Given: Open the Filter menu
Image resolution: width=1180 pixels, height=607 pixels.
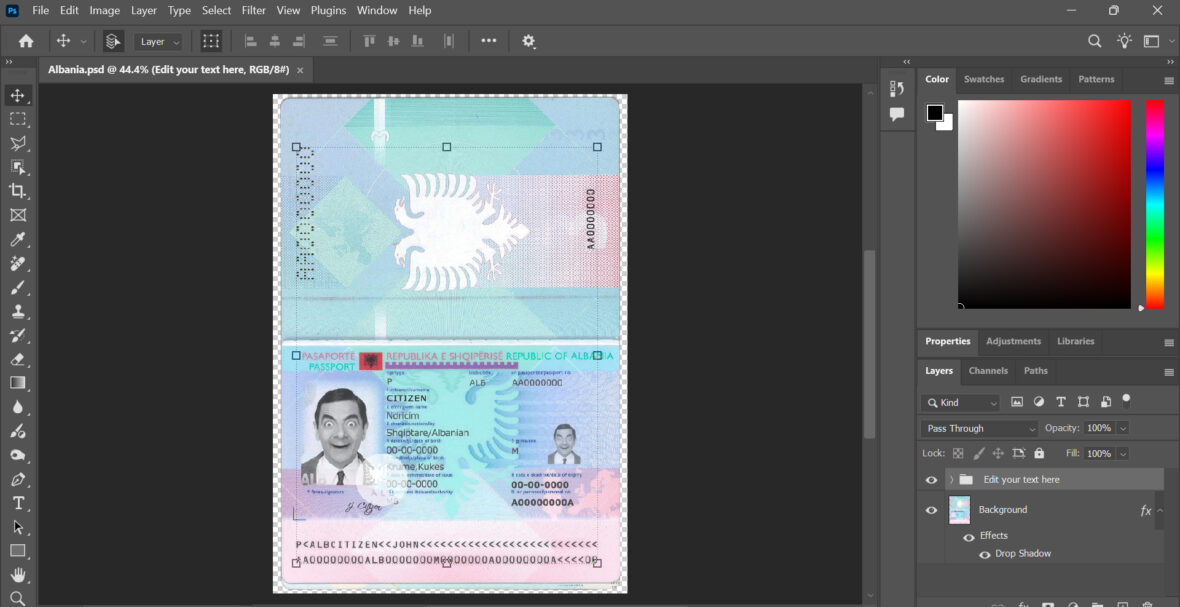Looking at the screenshot, I should (253, 10).
